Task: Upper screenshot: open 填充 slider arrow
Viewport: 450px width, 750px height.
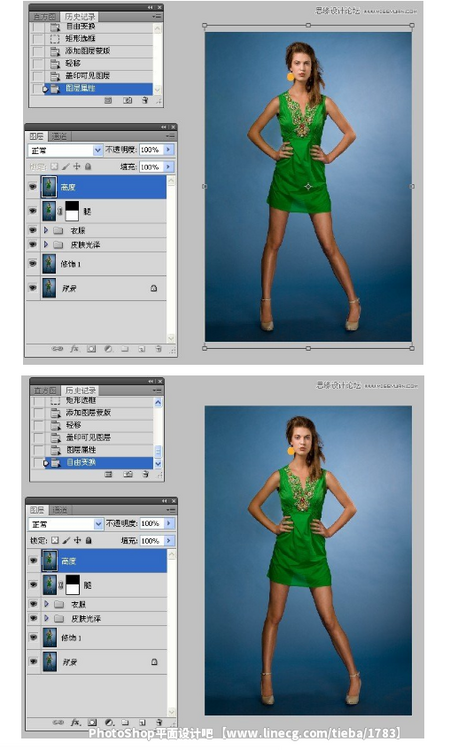Action: [169, 167]
